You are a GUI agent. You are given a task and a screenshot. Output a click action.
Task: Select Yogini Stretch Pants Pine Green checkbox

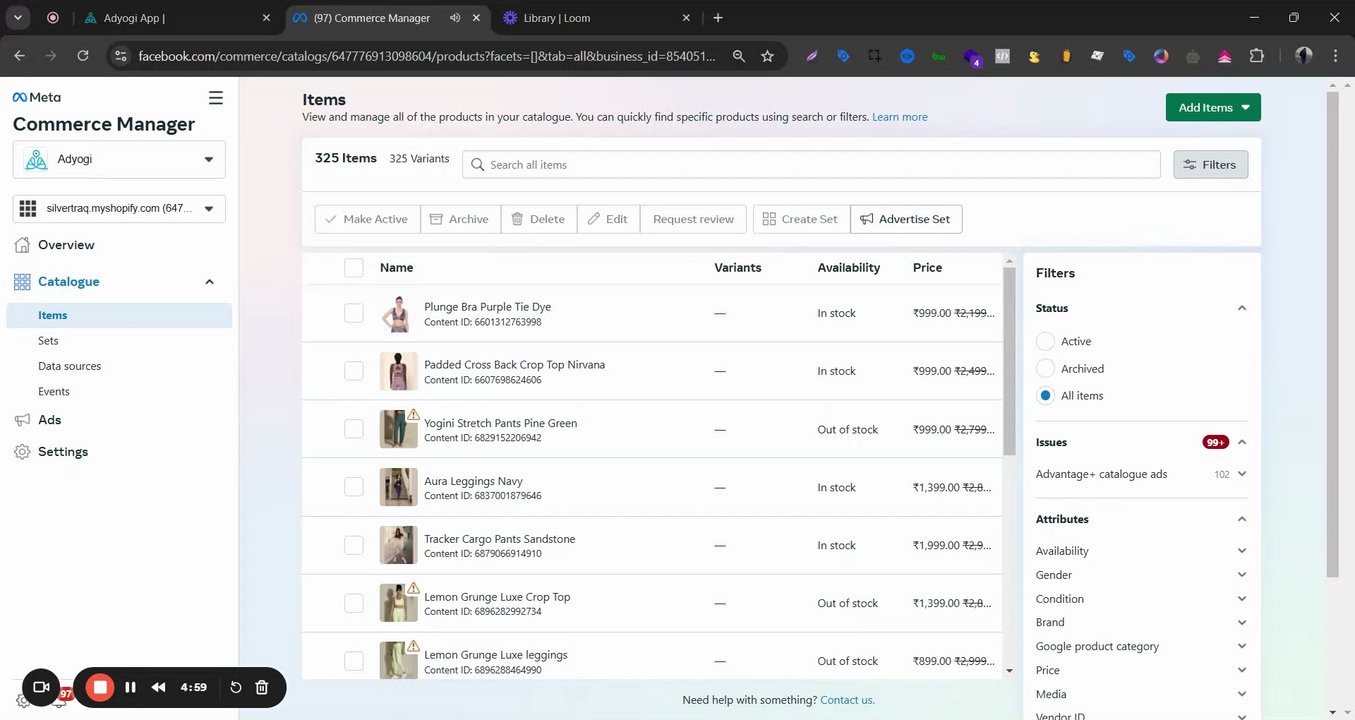point(353,429)
